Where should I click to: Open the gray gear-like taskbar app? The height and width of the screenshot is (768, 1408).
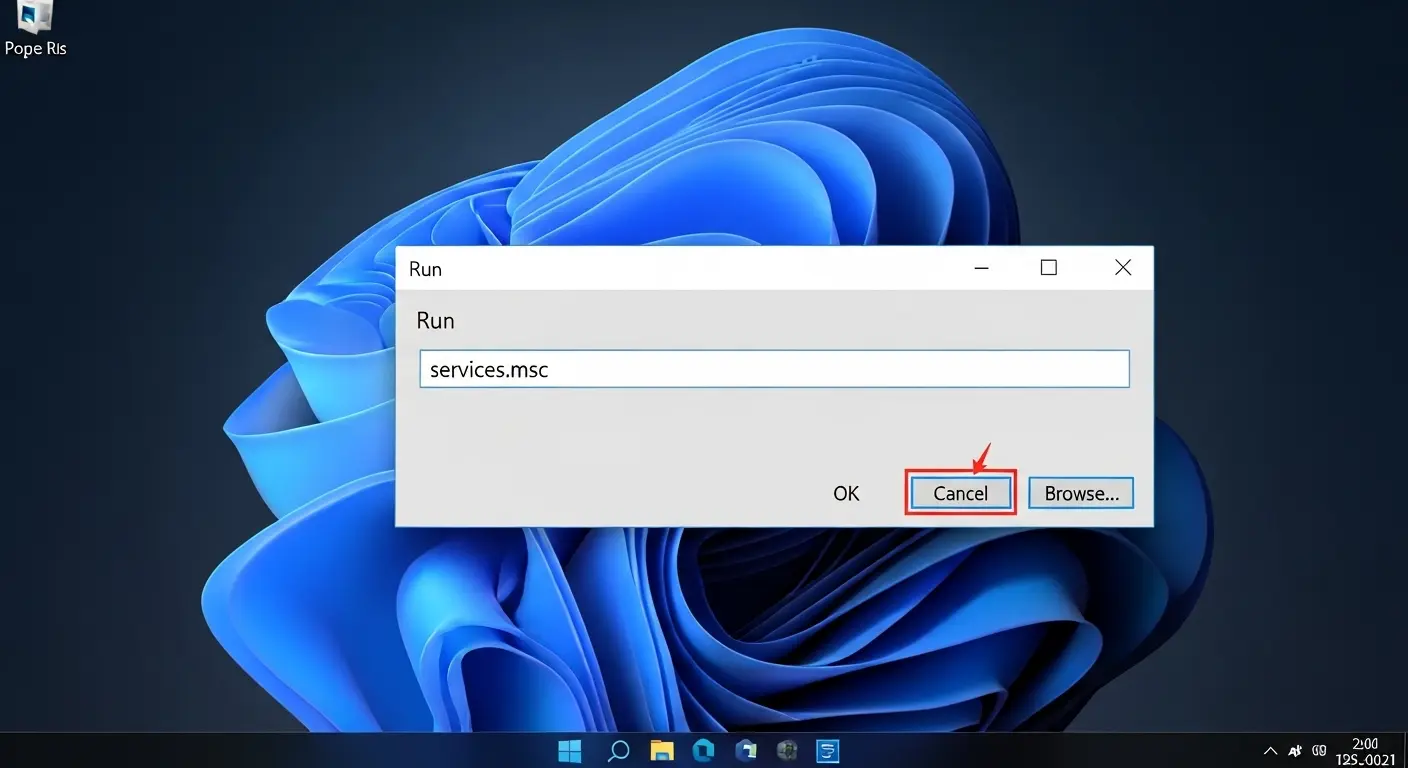(787, 750)
